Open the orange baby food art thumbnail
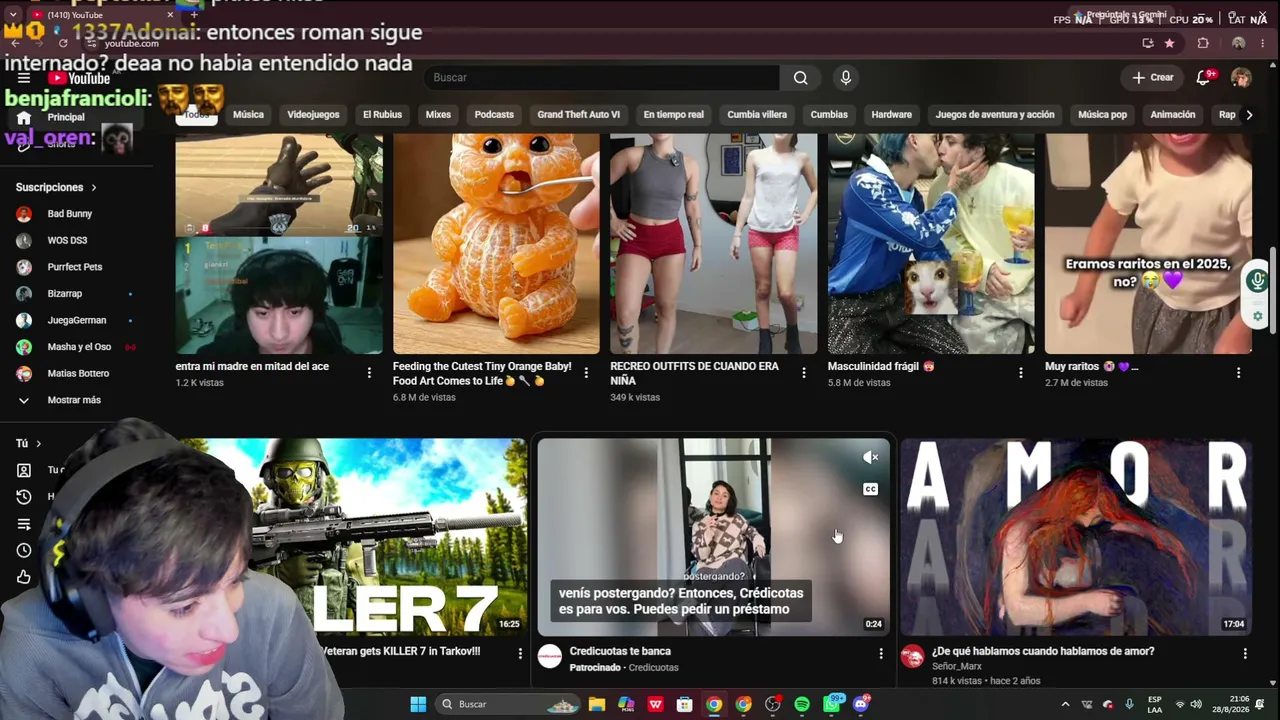This screenshot has height=720, width=1280. (496, 243)
